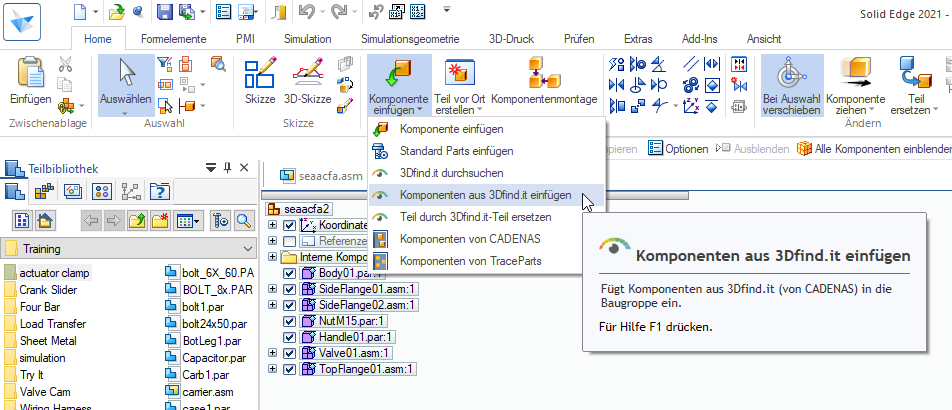Screen dimensions: 952x410
Task: Toggle the Koordinatensysteme checkbox
Action: 290,225
